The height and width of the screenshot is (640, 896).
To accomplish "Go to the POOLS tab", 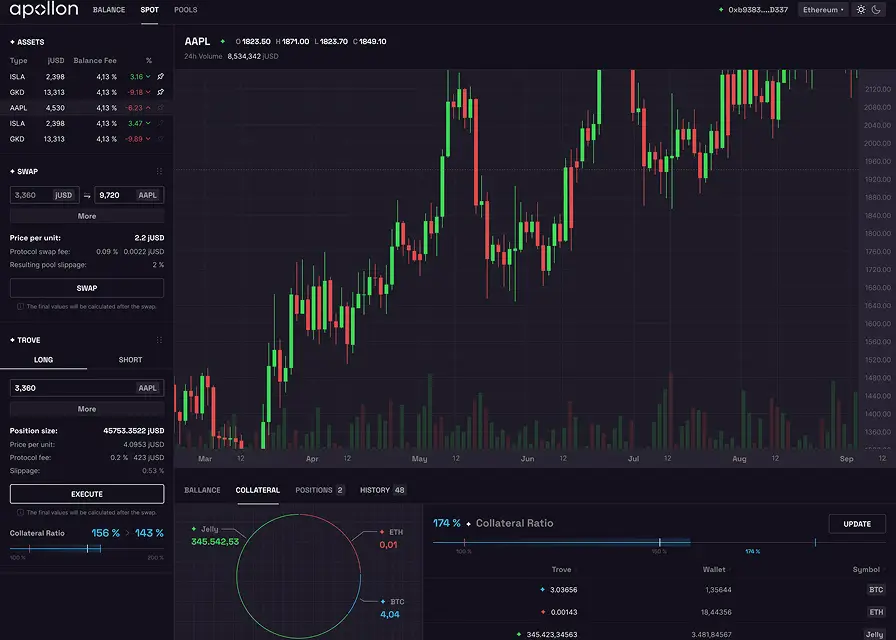I will (186, 10).
